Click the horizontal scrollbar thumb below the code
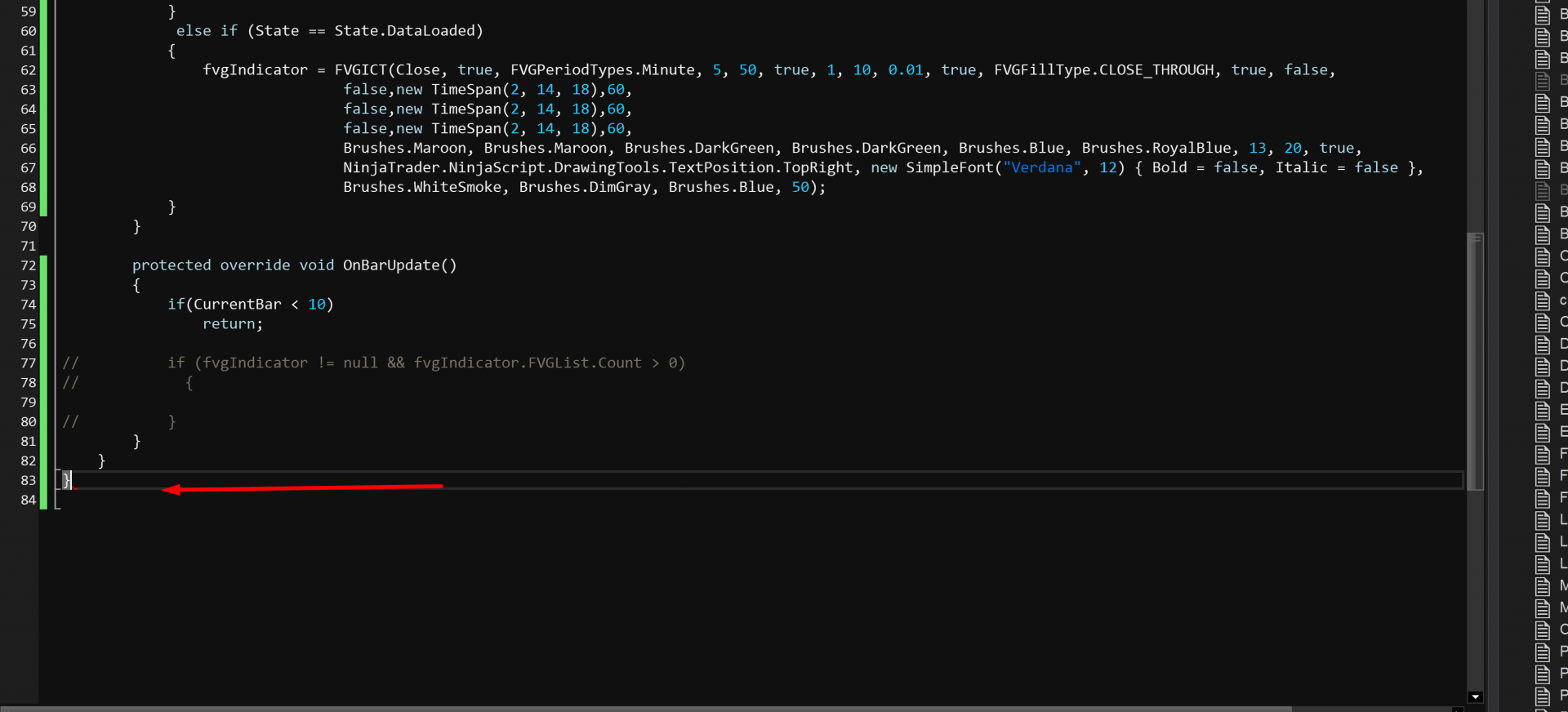 646,709
